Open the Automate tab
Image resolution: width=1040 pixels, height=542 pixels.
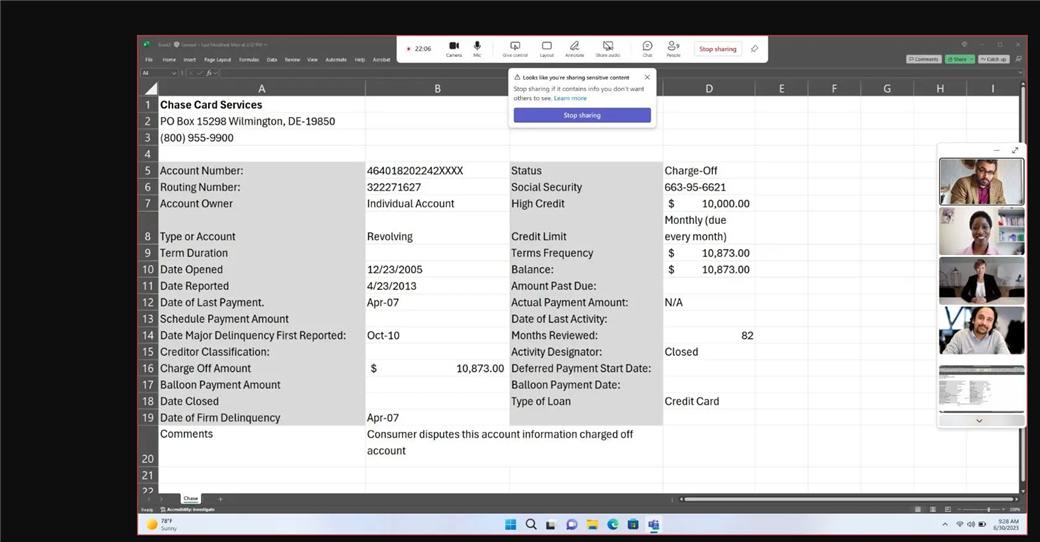point(336,60)
